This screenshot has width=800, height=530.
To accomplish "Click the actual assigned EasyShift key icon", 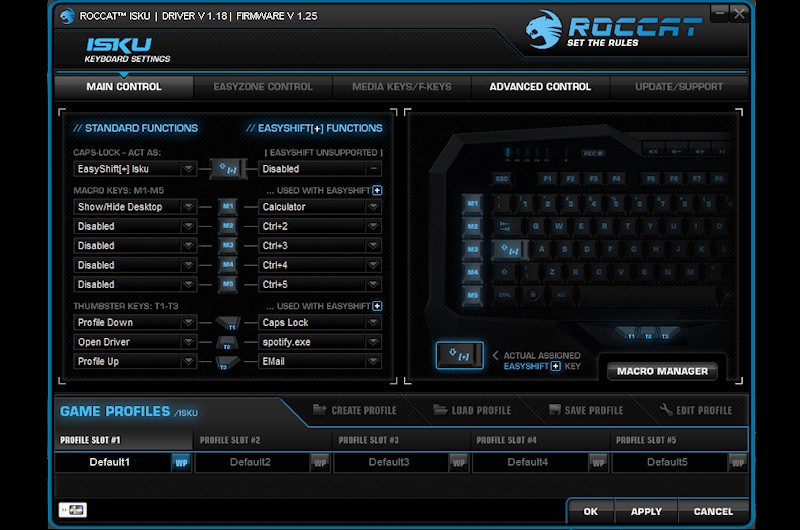I will 459,355.
